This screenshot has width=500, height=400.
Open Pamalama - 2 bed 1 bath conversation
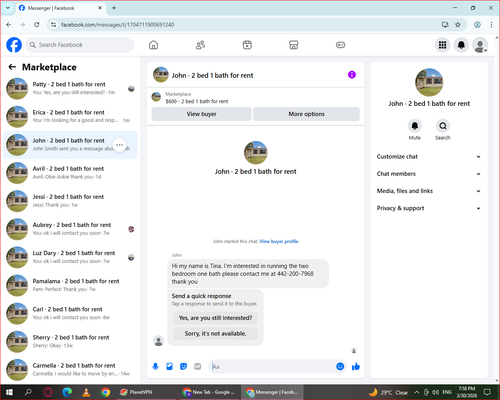pyautogui.click(x=70, y=285)
